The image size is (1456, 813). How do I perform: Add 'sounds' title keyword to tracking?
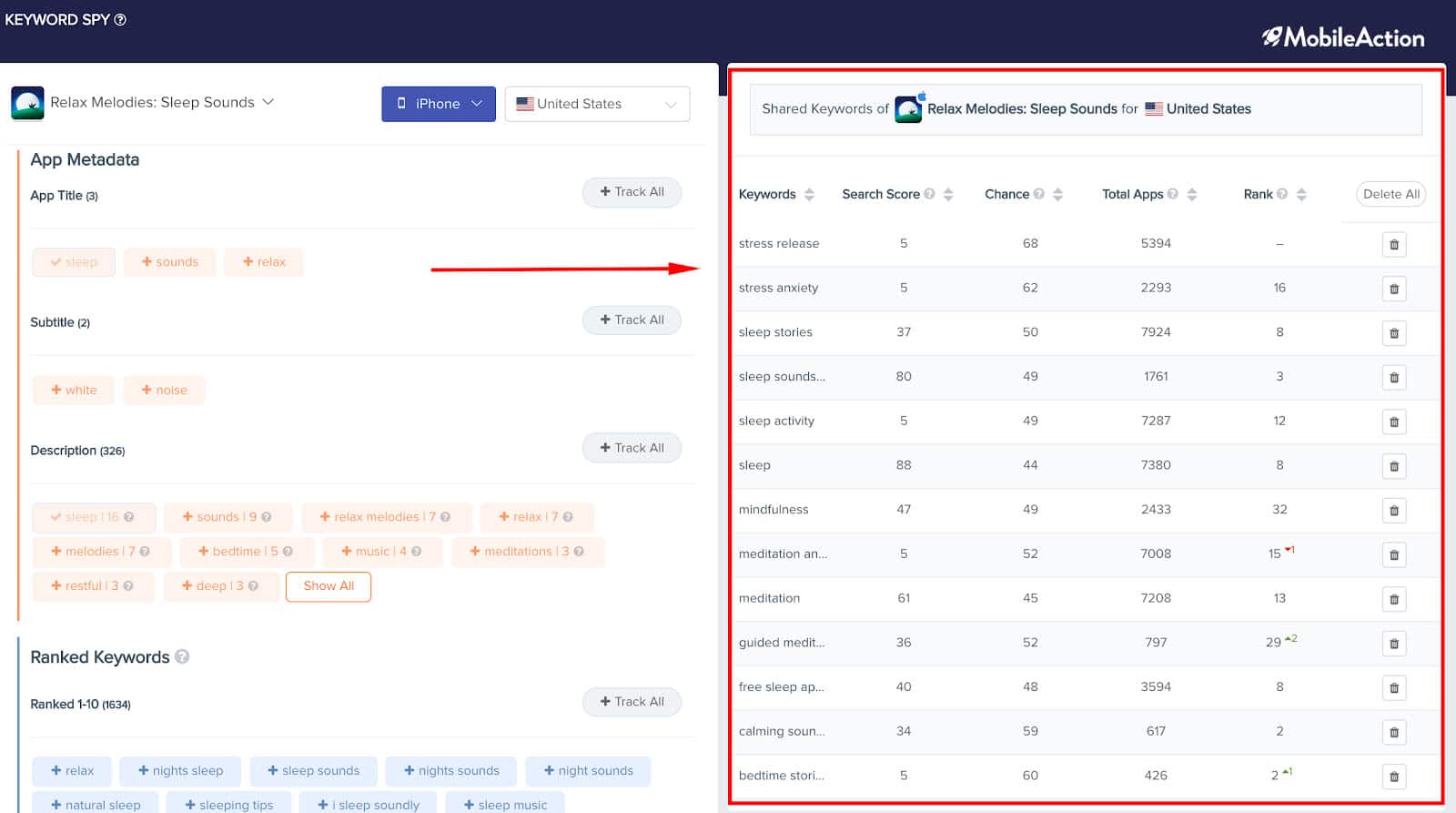(x=170, y=262)
